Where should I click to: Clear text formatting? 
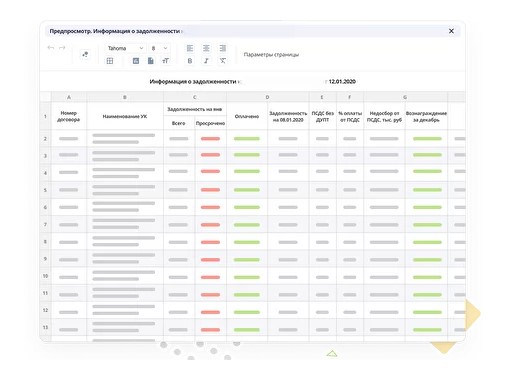point(223,61)
